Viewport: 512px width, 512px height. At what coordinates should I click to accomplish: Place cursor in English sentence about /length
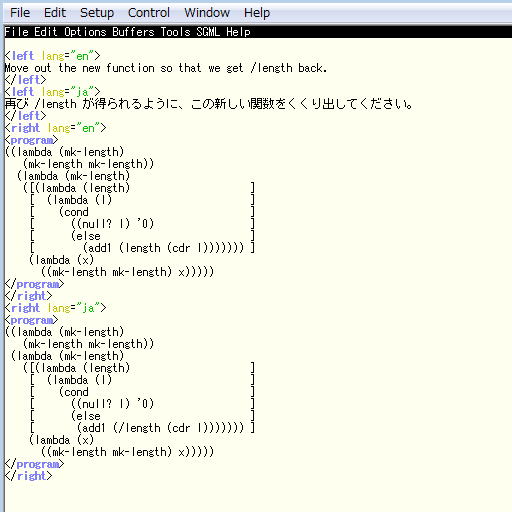(x=166, y=68)
